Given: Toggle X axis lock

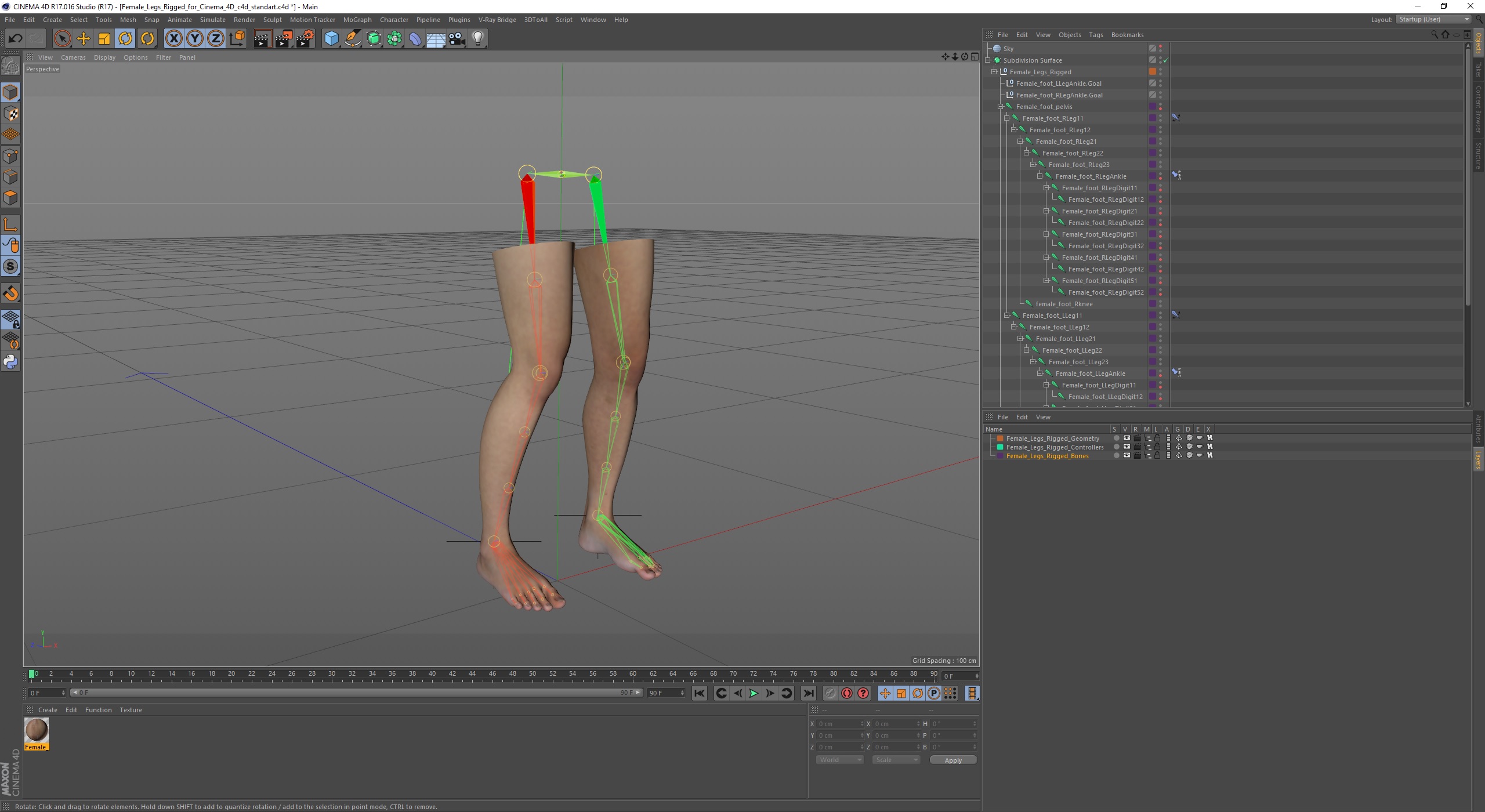Looking at the screenshot, I should (173, 39).
